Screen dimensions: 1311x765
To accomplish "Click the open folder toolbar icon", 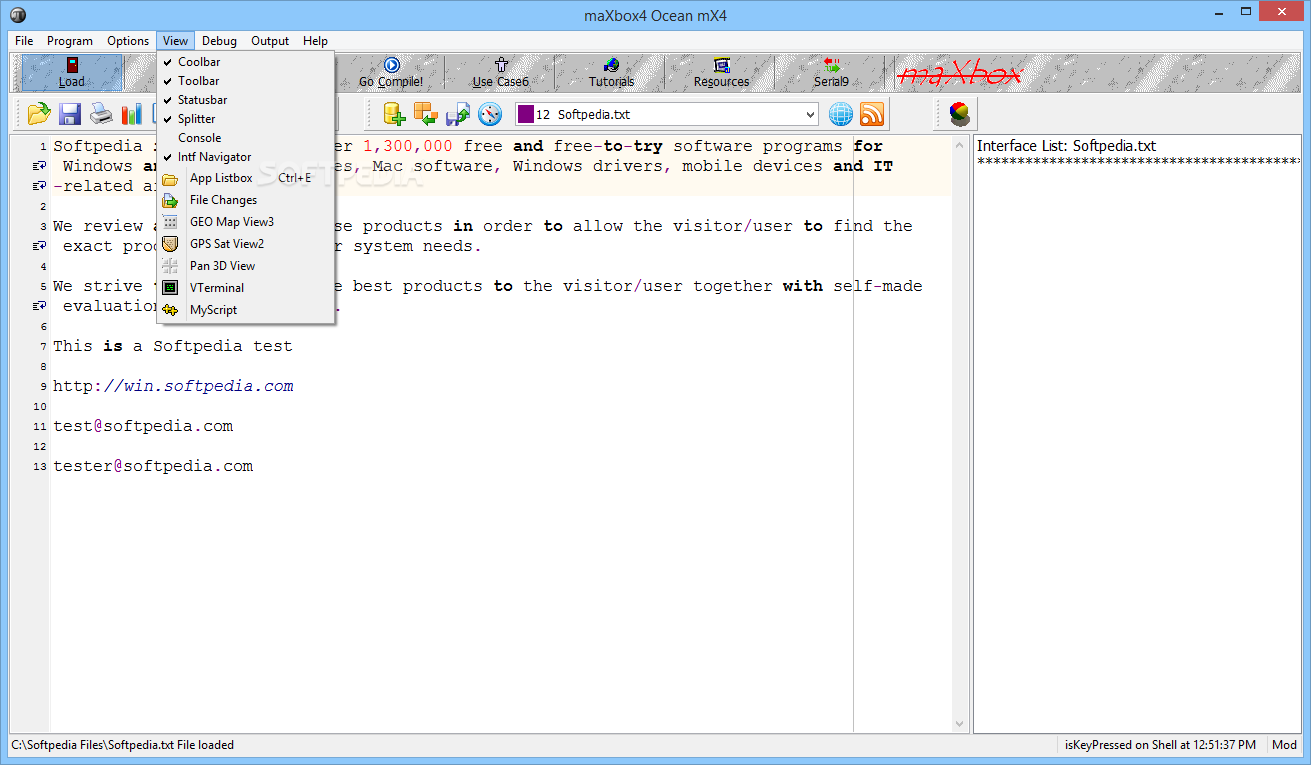I will pos(39,113).
